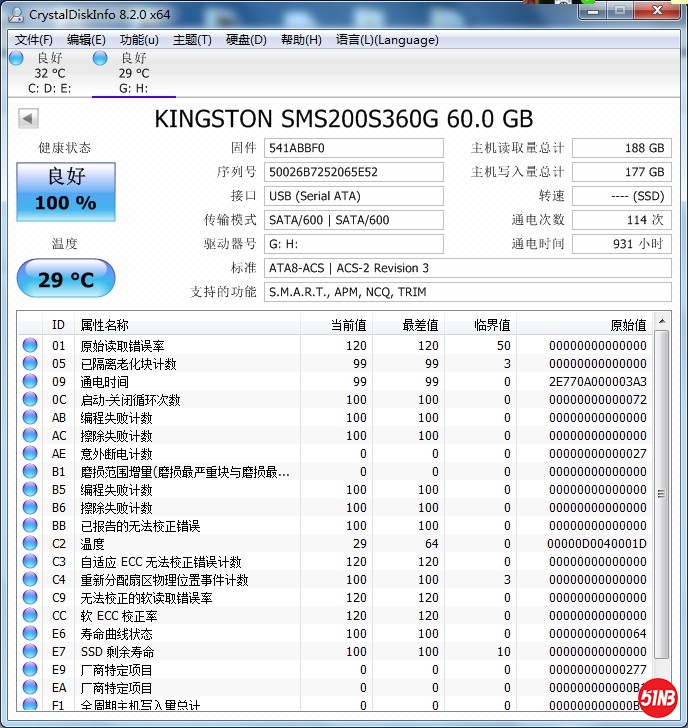This screenshot has width=688, height=728.
Task: Click status icon for attribute AE
Action: click(x=30, y=453)
